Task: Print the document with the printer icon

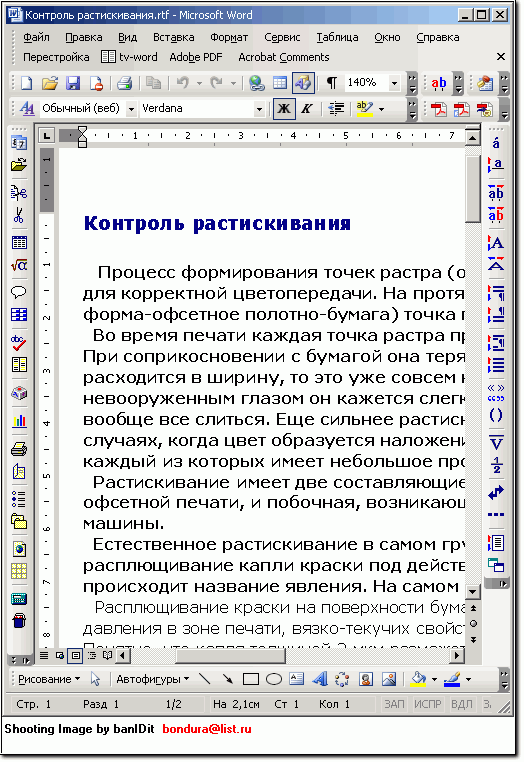Action: 125,84
